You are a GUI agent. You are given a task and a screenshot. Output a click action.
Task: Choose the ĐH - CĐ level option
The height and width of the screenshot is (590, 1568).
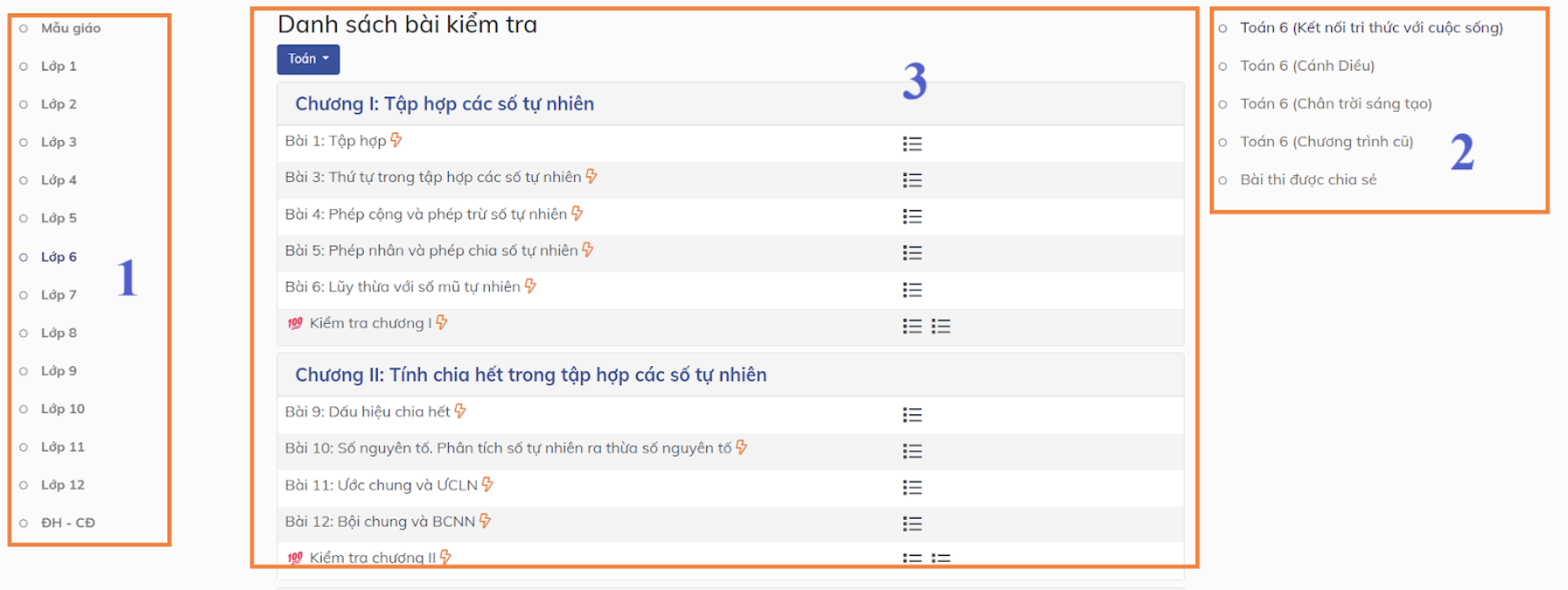pos(24,523)
